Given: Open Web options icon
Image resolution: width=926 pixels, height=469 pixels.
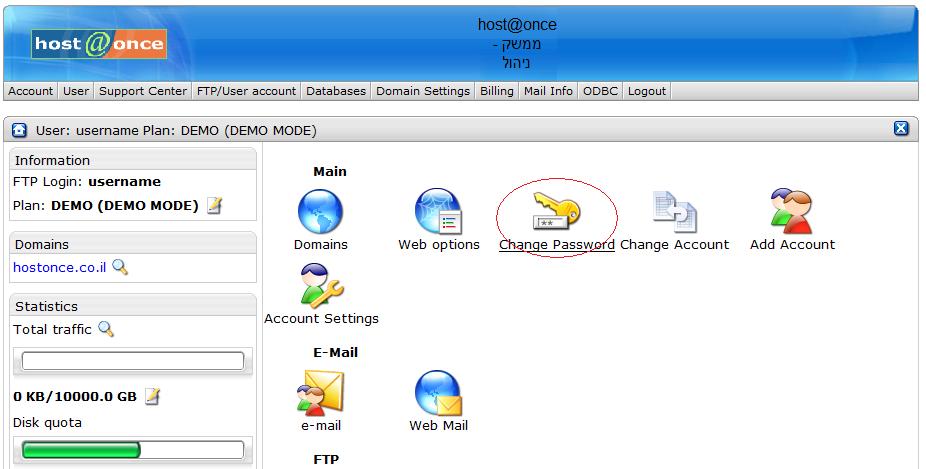Looking at the screenshot, I should (438, 212).
